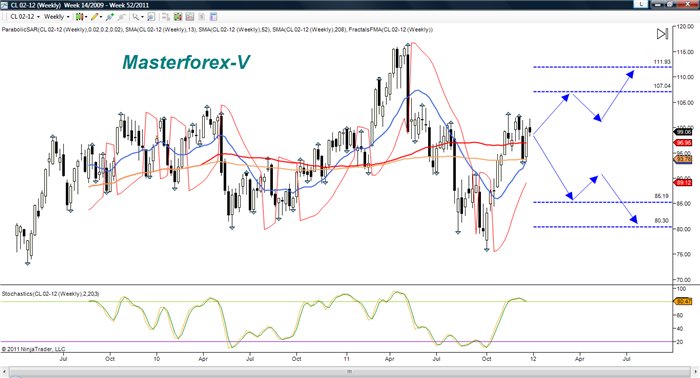700x378 pixels.
Task: Click the grayed document toolbar icon
Action: tap(201, 17)
